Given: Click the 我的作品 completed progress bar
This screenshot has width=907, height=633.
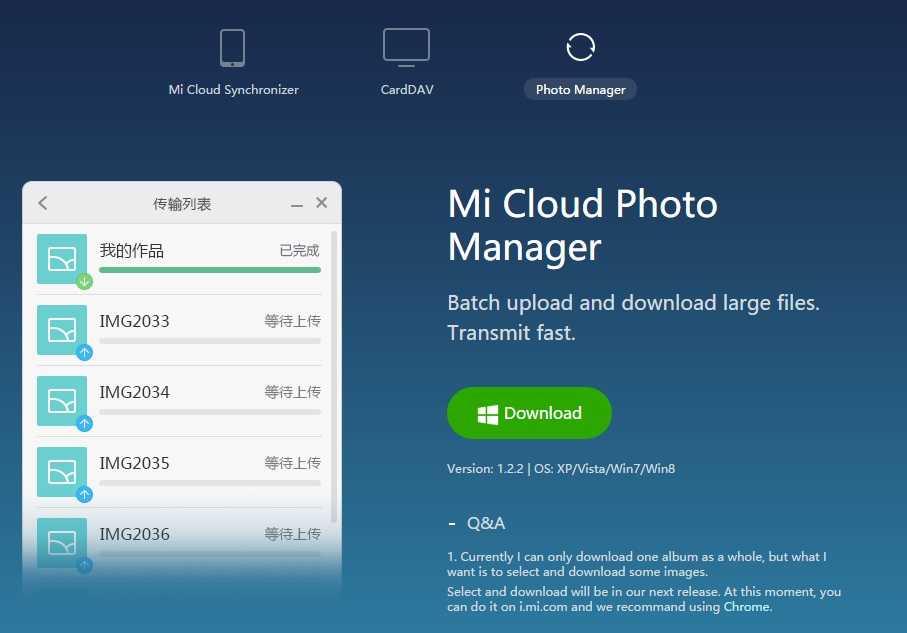Looking at the screenshot, I should [x=210, y=270].
